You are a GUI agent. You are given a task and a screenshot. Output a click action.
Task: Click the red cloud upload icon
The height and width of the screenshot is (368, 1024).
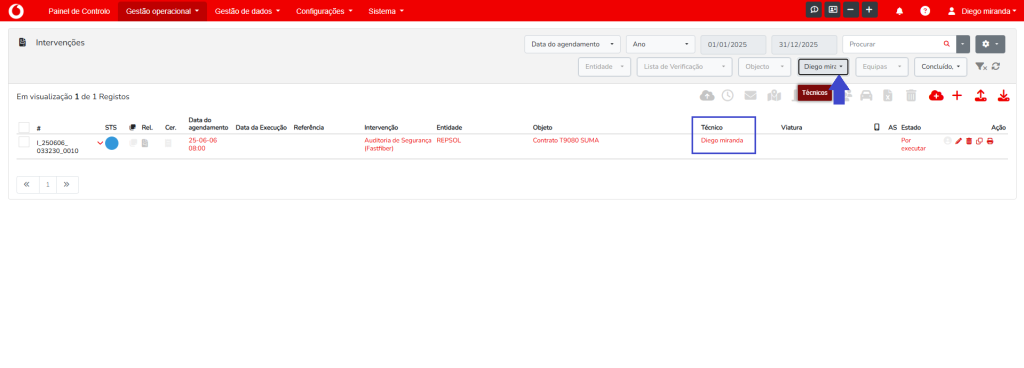935,96
